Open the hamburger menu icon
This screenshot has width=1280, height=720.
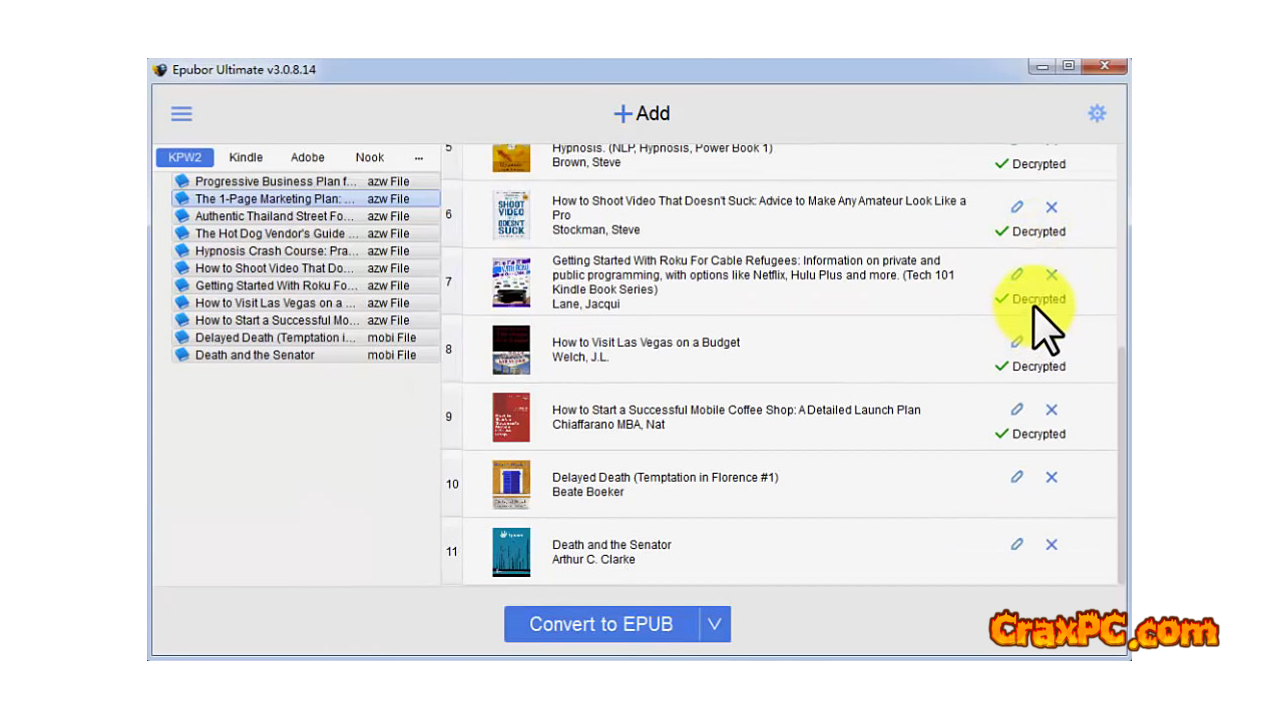(181, 114)
